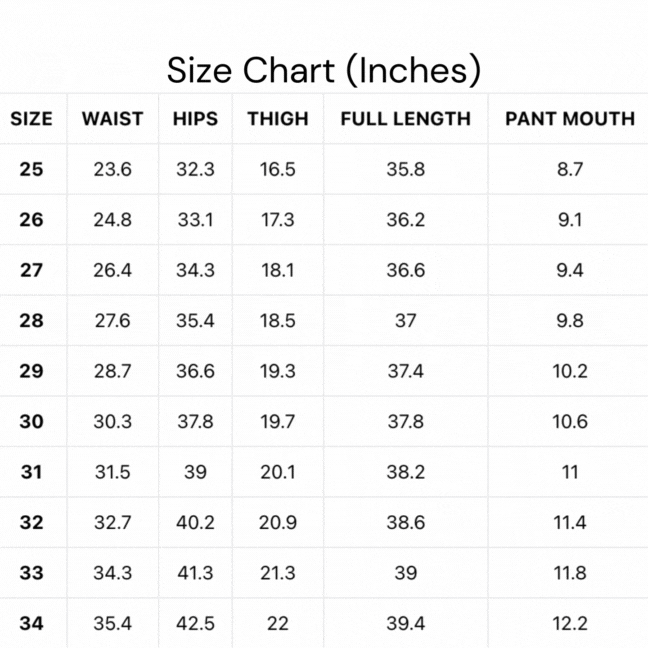Select the waist value 32.7

(x=112, y=523)
